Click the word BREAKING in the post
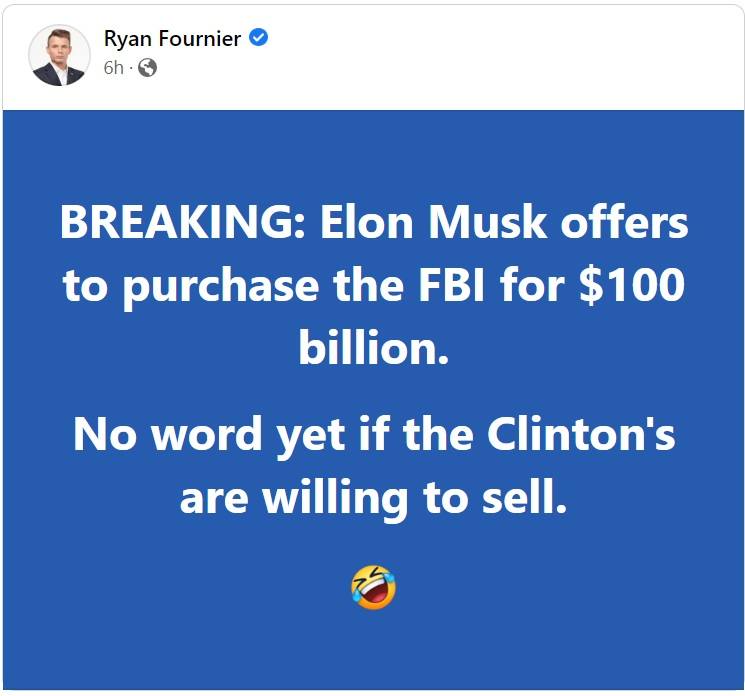 [184, 222]
